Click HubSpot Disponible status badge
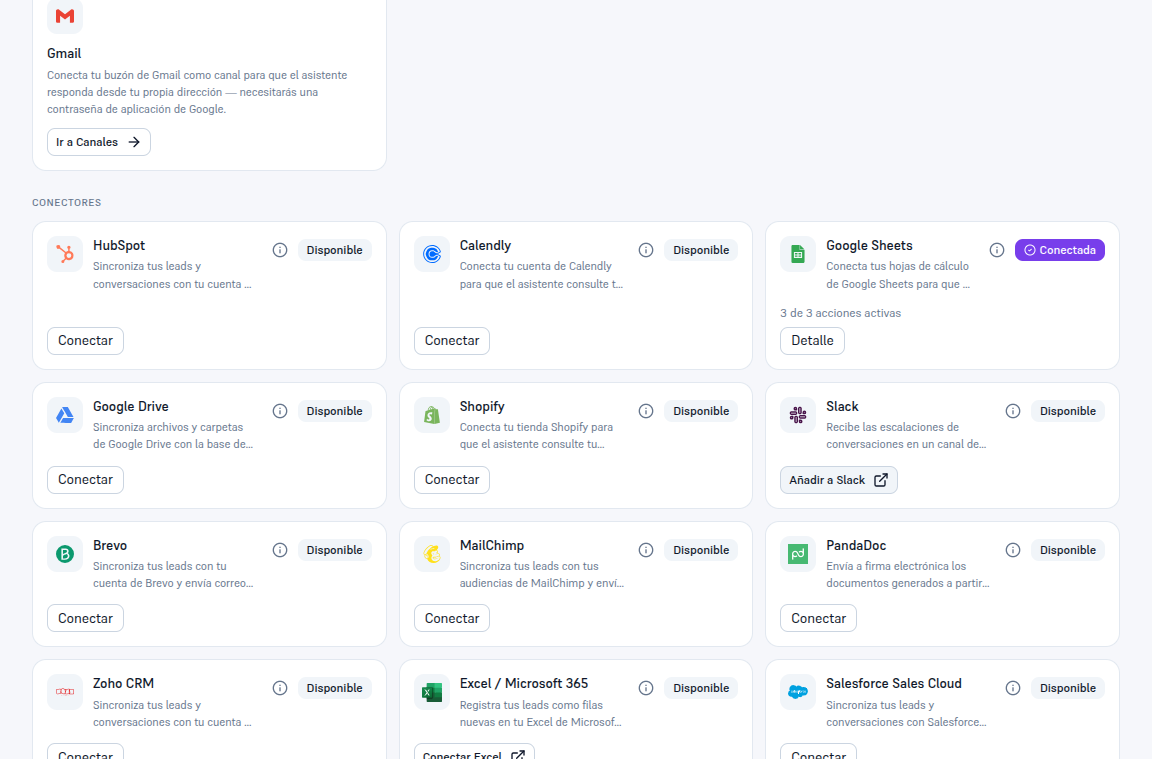The width and height of the screenshot is (1152, 759). (x=334, y=250)
